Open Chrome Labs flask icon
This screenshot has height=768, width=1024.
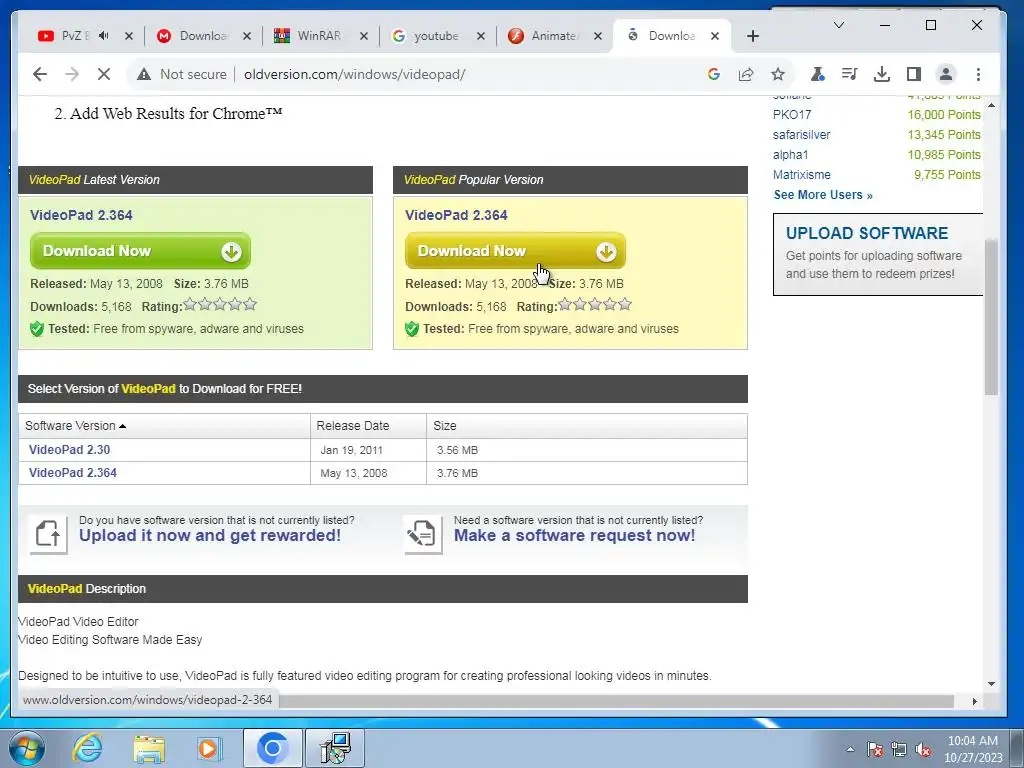(817, 74)
